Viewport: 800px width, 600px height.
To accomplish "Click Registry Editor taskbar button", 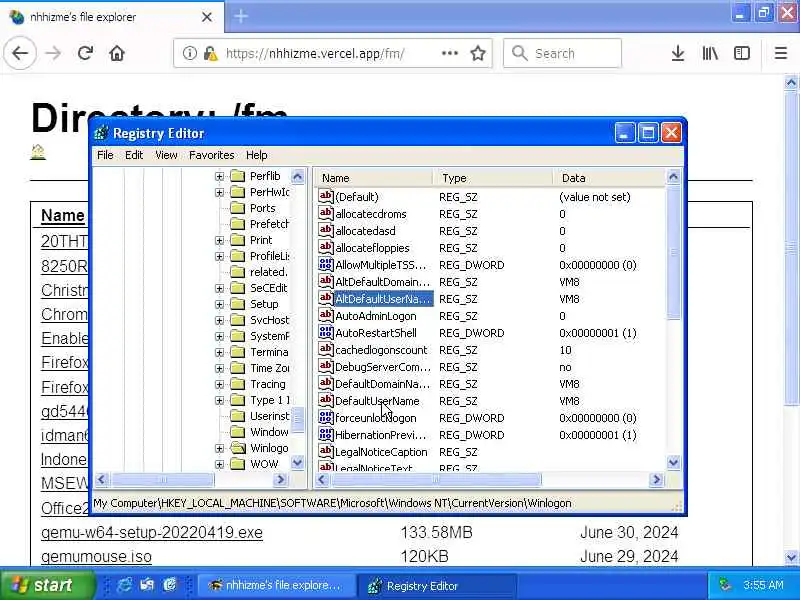I will 436,585.
